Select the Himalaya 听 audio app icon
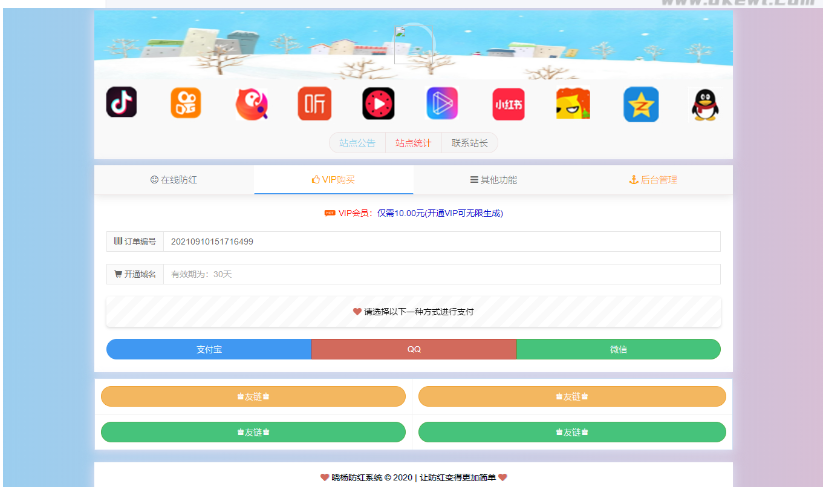This screenshot has height=487, width=825. click(315, 104)
